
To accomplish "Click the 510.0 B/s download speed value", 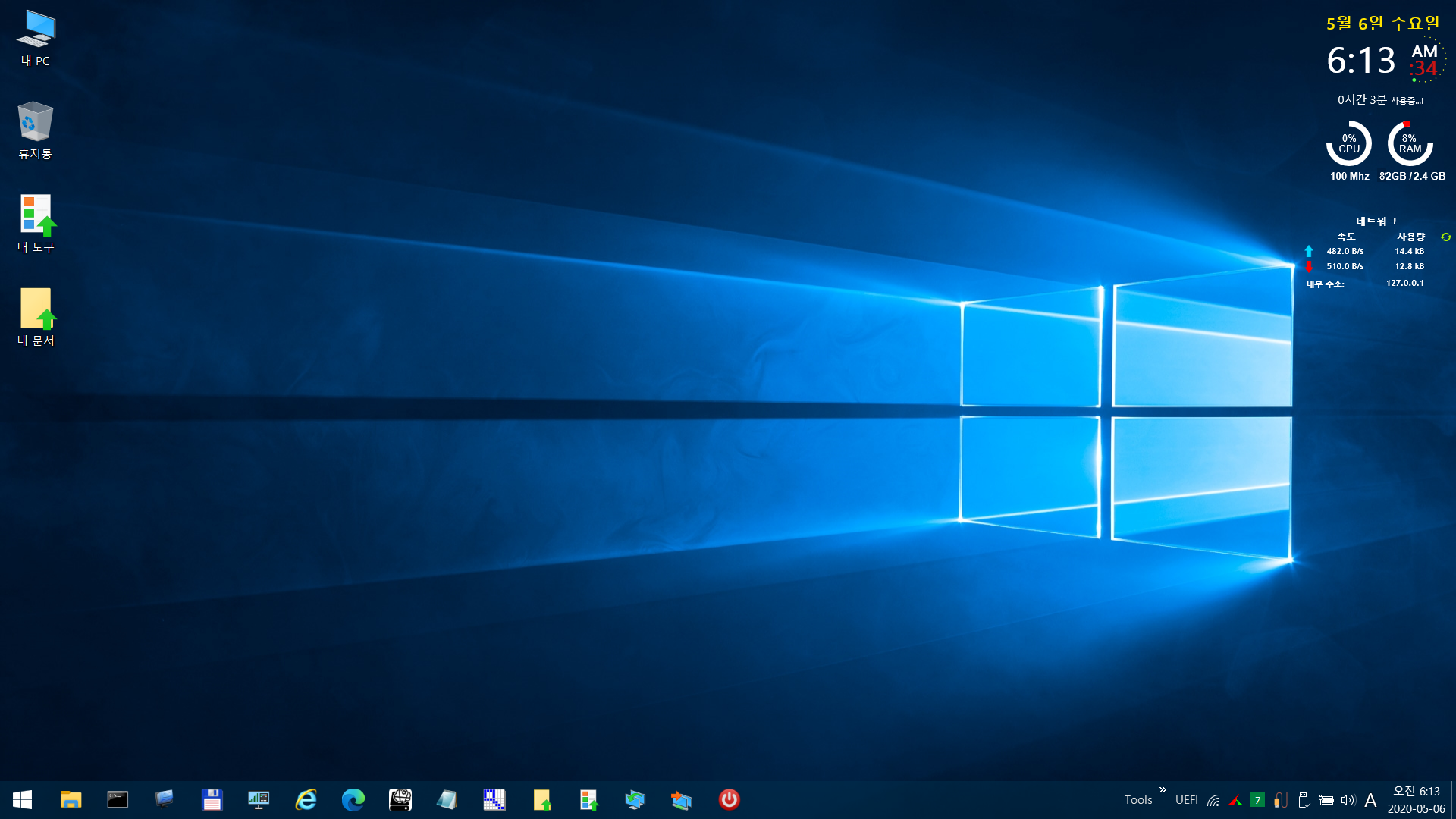I will point(1345,266).
